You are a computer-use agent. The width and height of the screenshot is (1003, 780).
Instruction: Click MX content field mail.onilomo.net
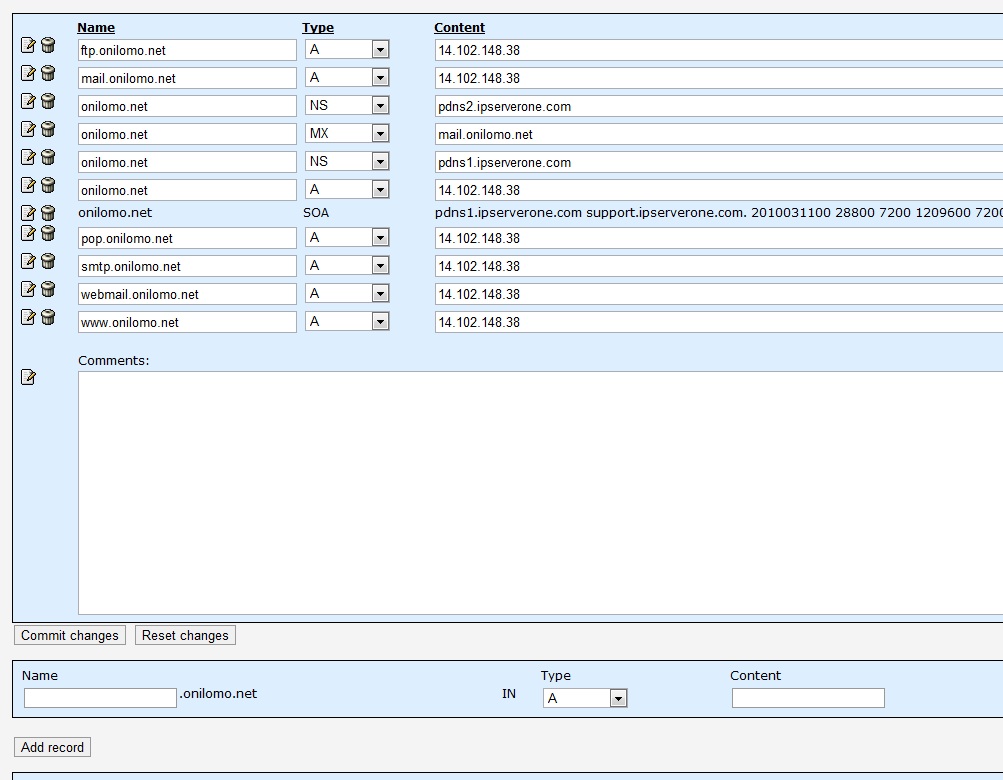719,134
